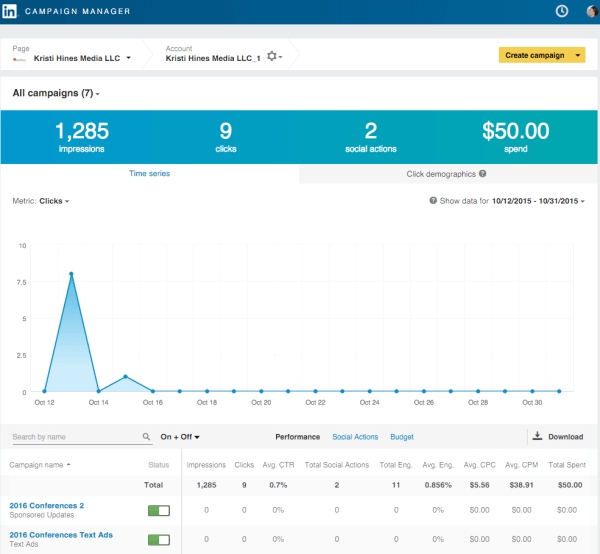Open the On + Off filter dropdown

(x=180, y=437)
